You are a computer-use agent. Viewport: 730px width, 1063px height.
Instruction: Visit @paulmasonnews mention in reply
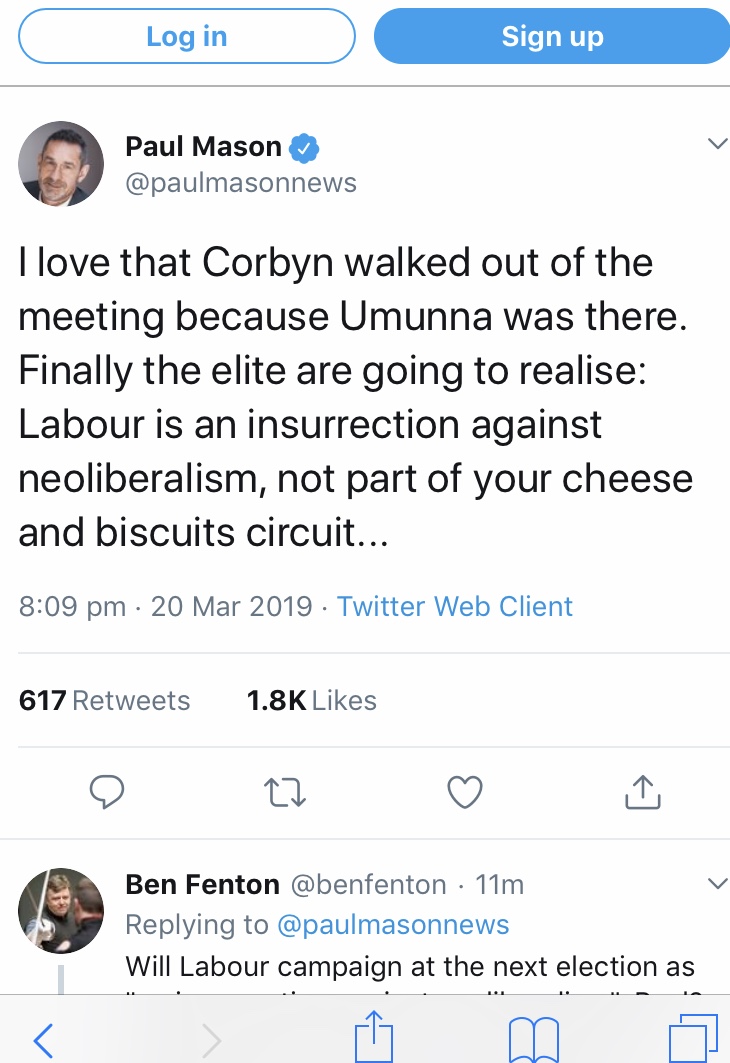point(392,925)
